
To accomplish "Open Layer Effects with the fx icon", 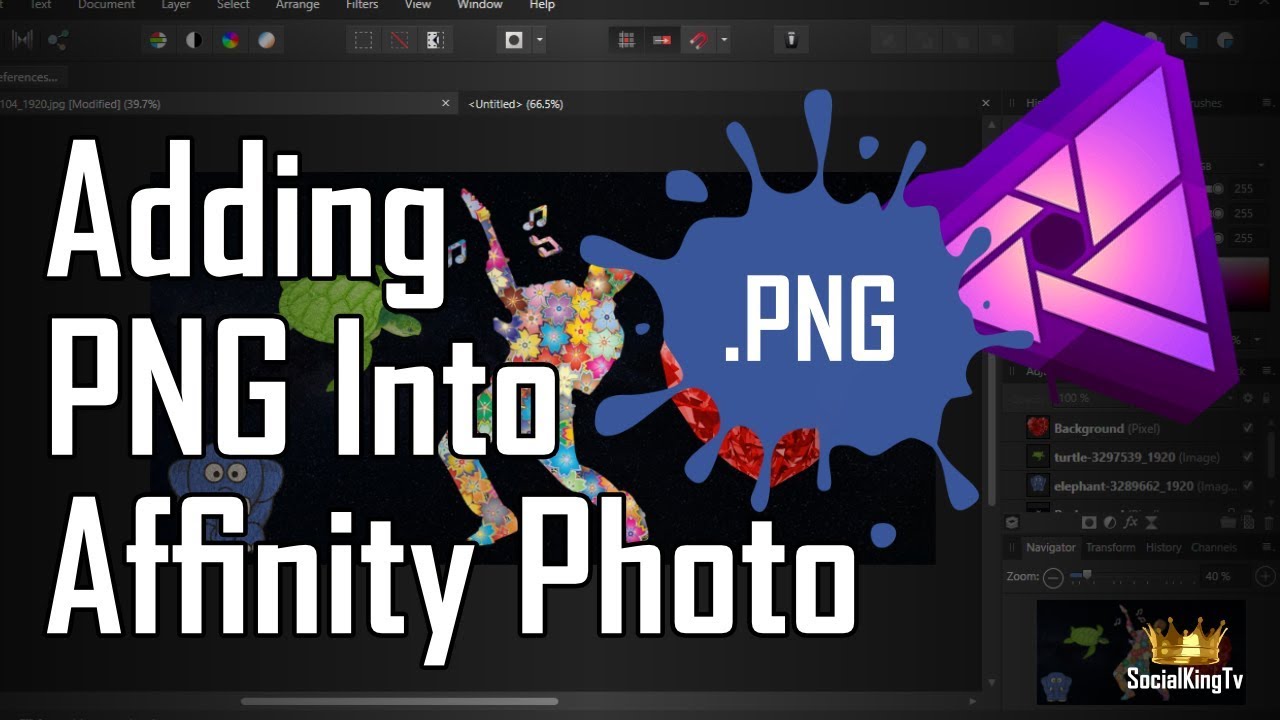I will pos(1131,522).
